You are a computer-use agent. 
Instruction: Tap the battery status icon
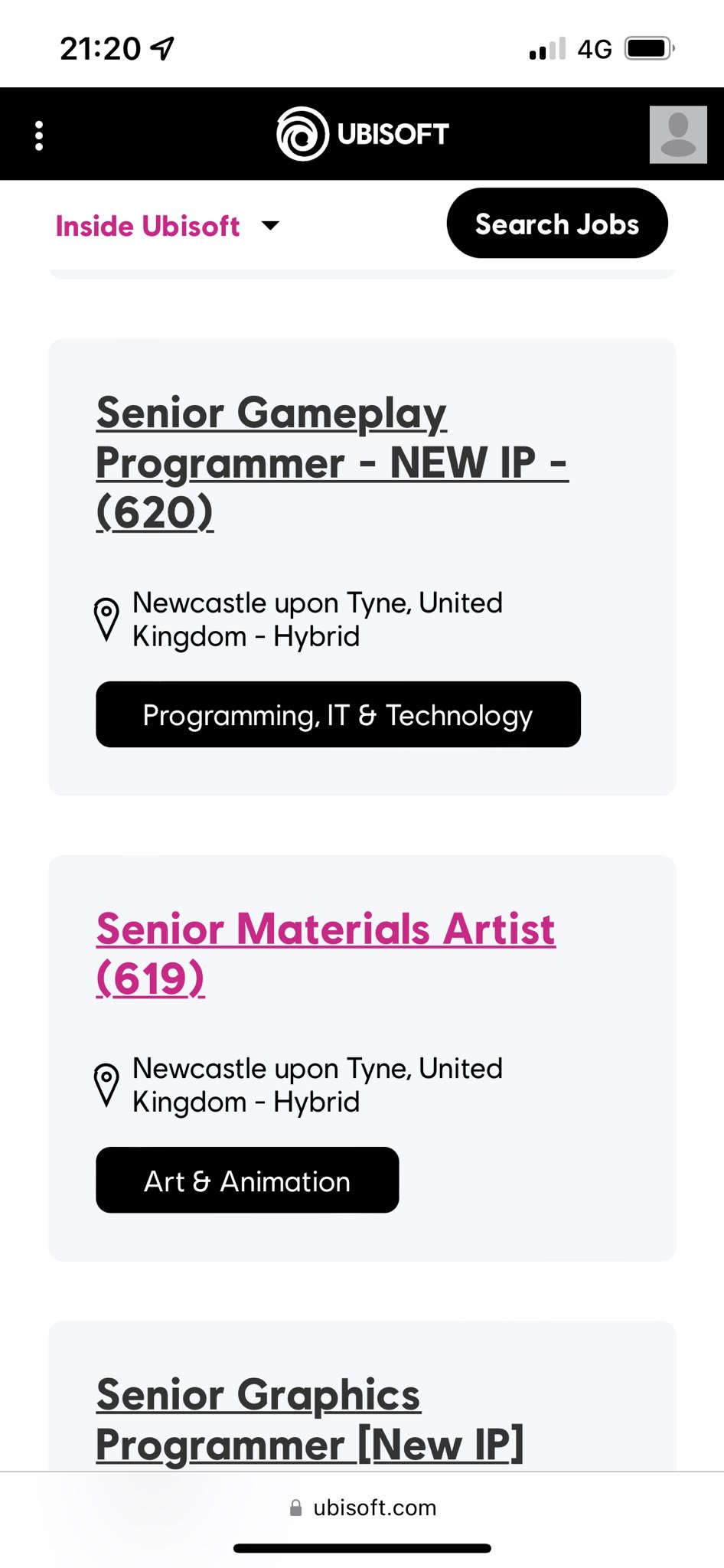[649, 49]
